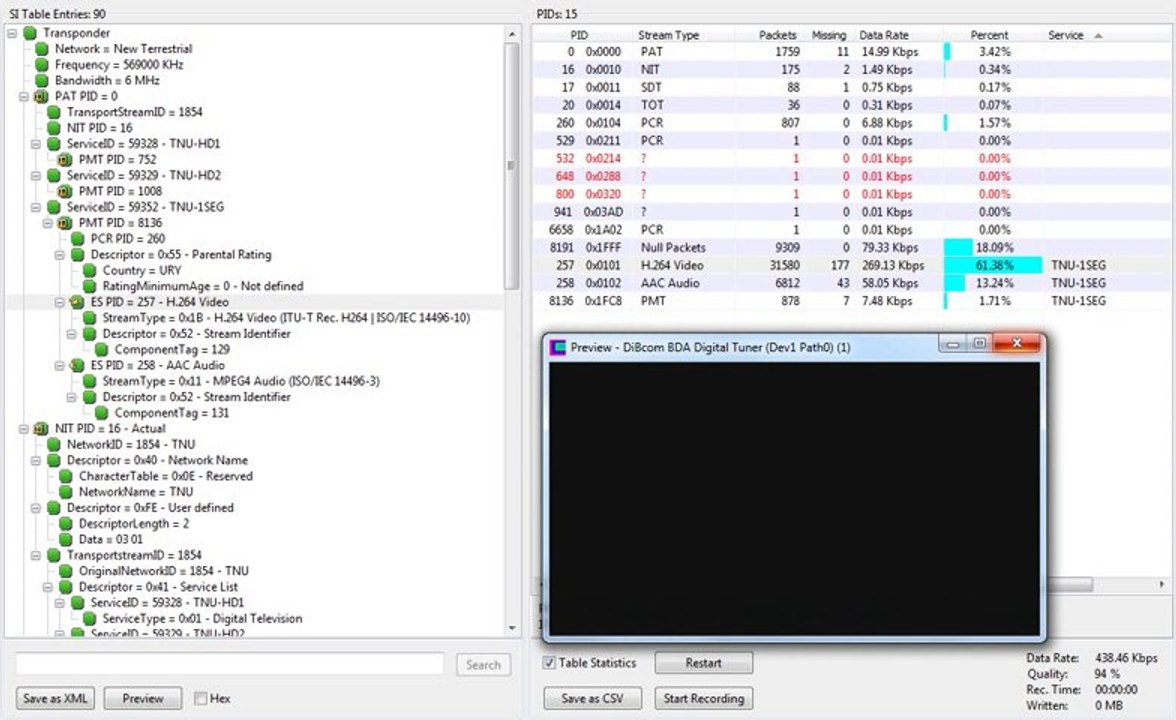Select the 0x0000 PAT row in the table
1176x720 pixels.
851,52
